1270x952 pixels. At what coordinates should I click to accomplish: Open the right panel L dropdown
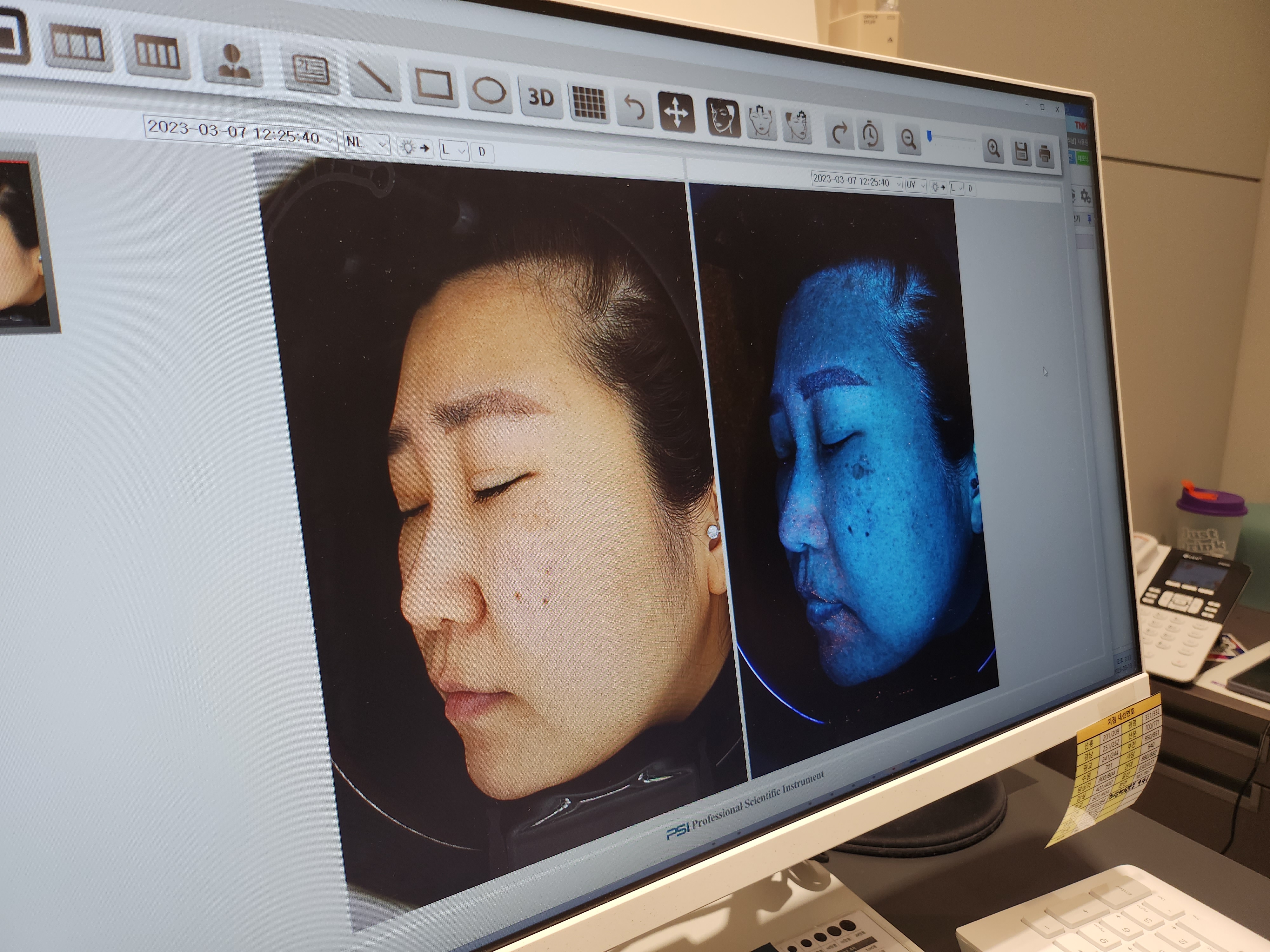click(957, 188)
